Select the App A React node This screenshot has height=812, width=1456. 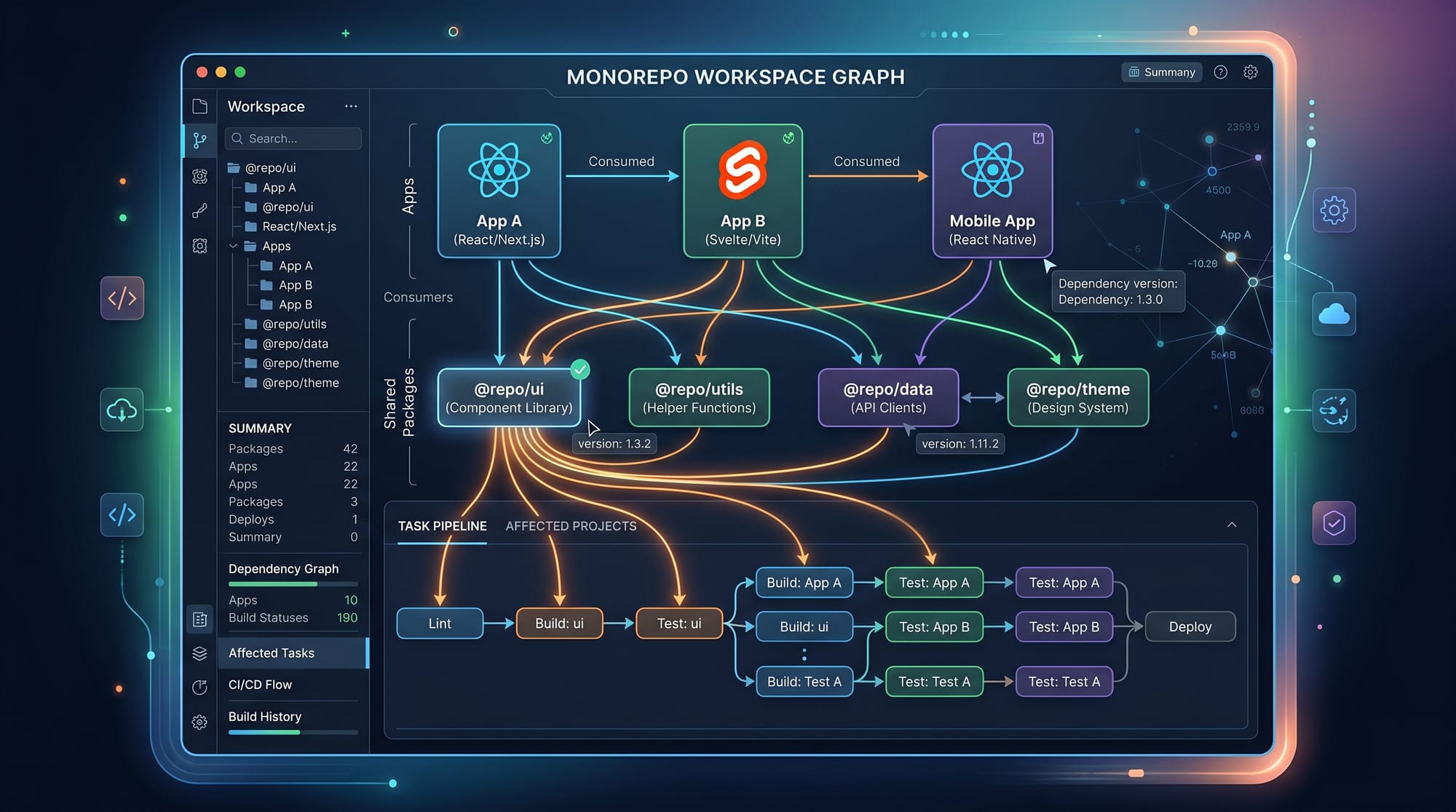(499, 191)
